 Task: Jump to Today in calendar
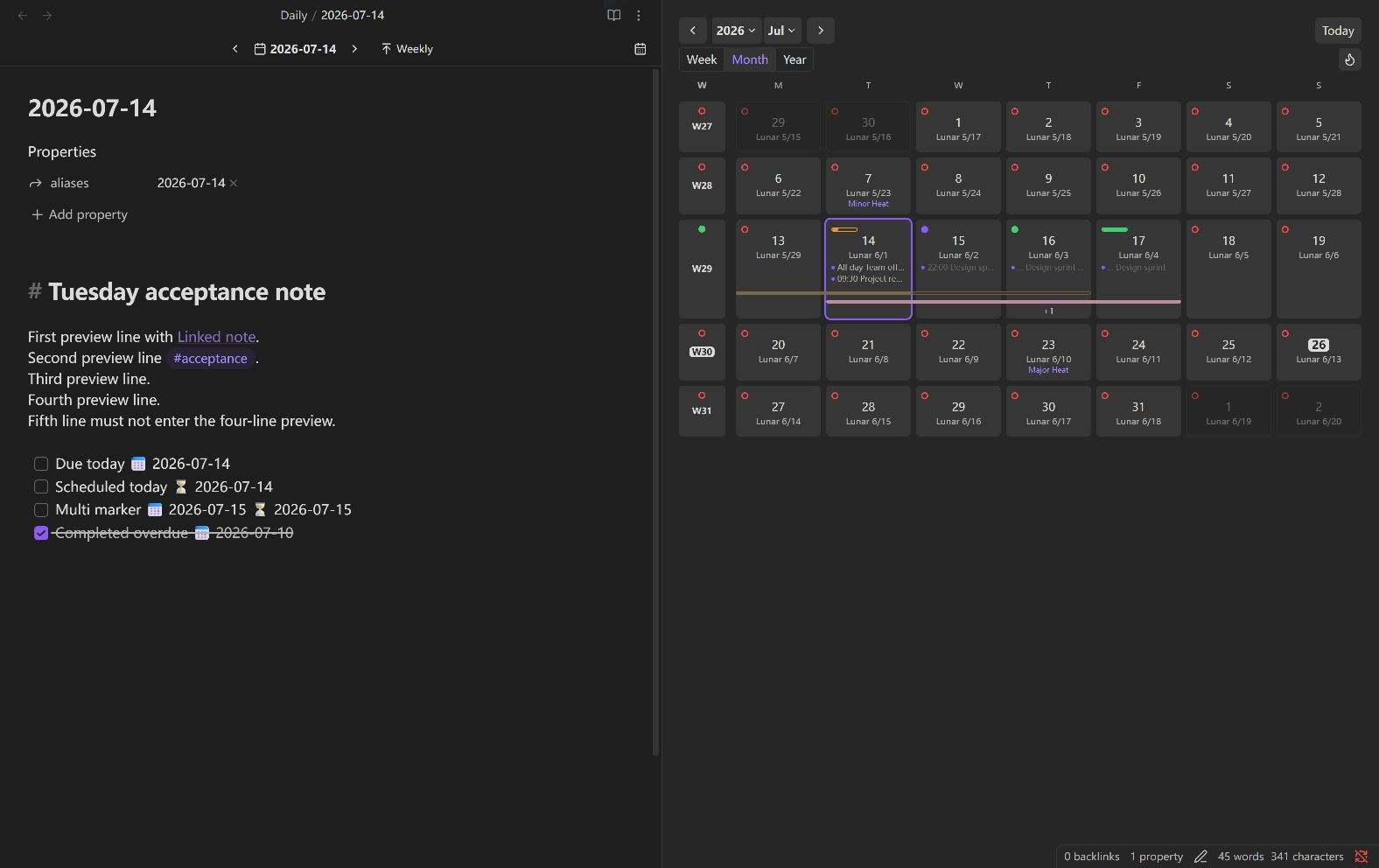[x=1338, y=31]
